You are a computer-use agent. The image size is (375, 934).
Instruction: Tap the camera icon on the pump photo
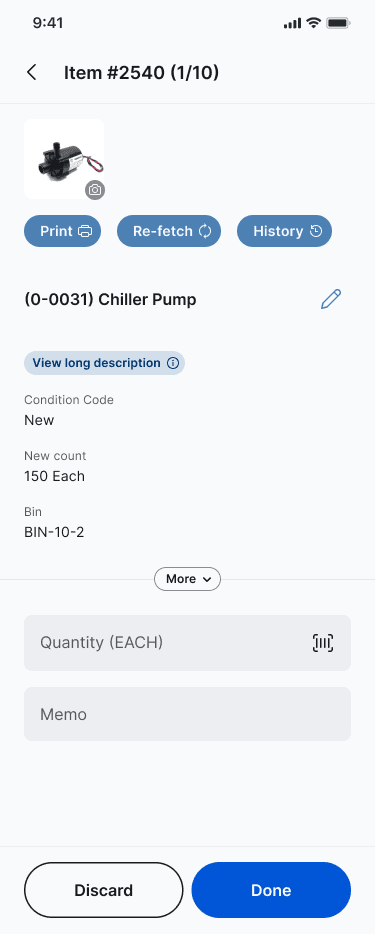pos(95,190)
